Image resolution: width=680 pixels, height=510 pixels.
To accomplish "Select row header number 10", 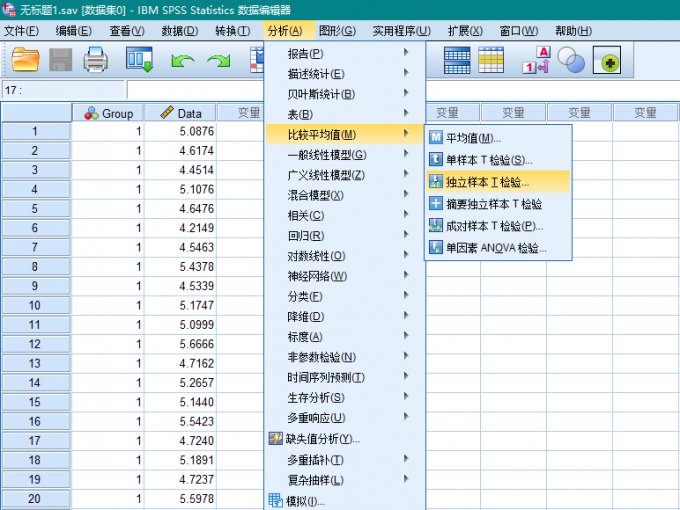I will pyautogui.click(x=36, y=305).
